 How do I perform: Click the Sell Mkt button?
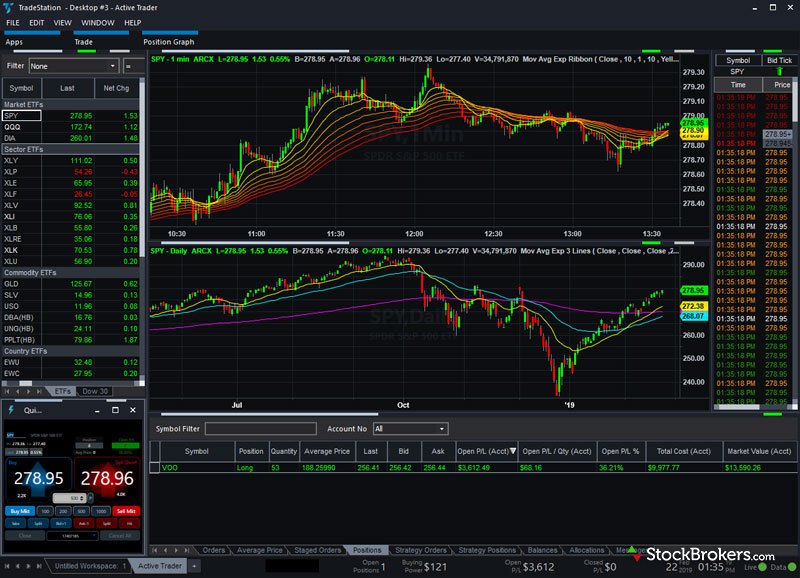pyautogui.click(x=126, y=511)
